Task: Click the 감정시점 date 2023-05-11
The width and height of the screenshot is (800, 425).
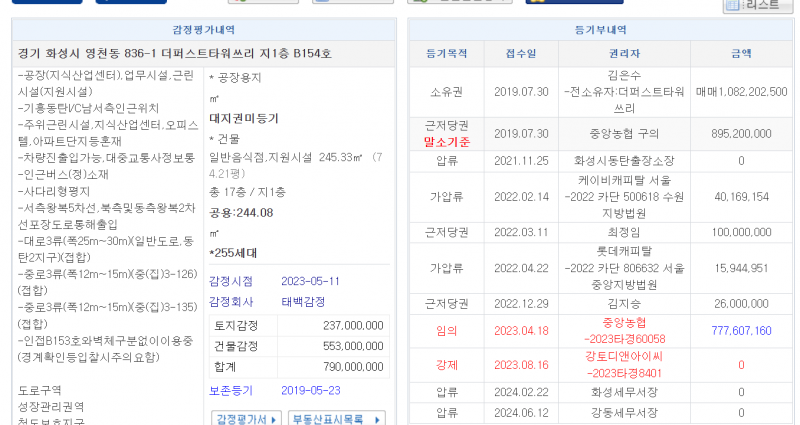Action: (x=311, y=280)
